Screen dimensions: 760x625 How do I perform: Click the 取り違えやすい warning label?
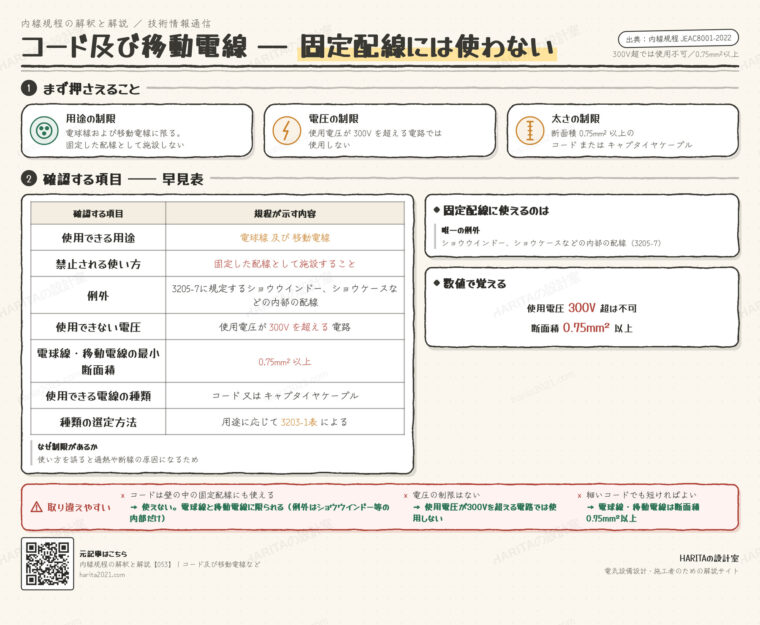click(x=79, y=507)
